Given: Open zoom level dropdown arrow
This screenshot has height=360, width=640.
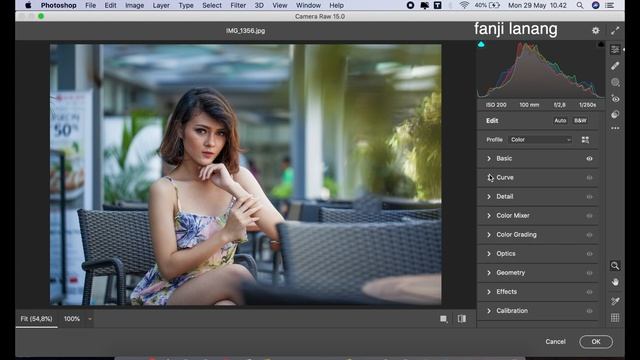Looking at the screenshot, I should pyautogui.click(x=90, y=319).
